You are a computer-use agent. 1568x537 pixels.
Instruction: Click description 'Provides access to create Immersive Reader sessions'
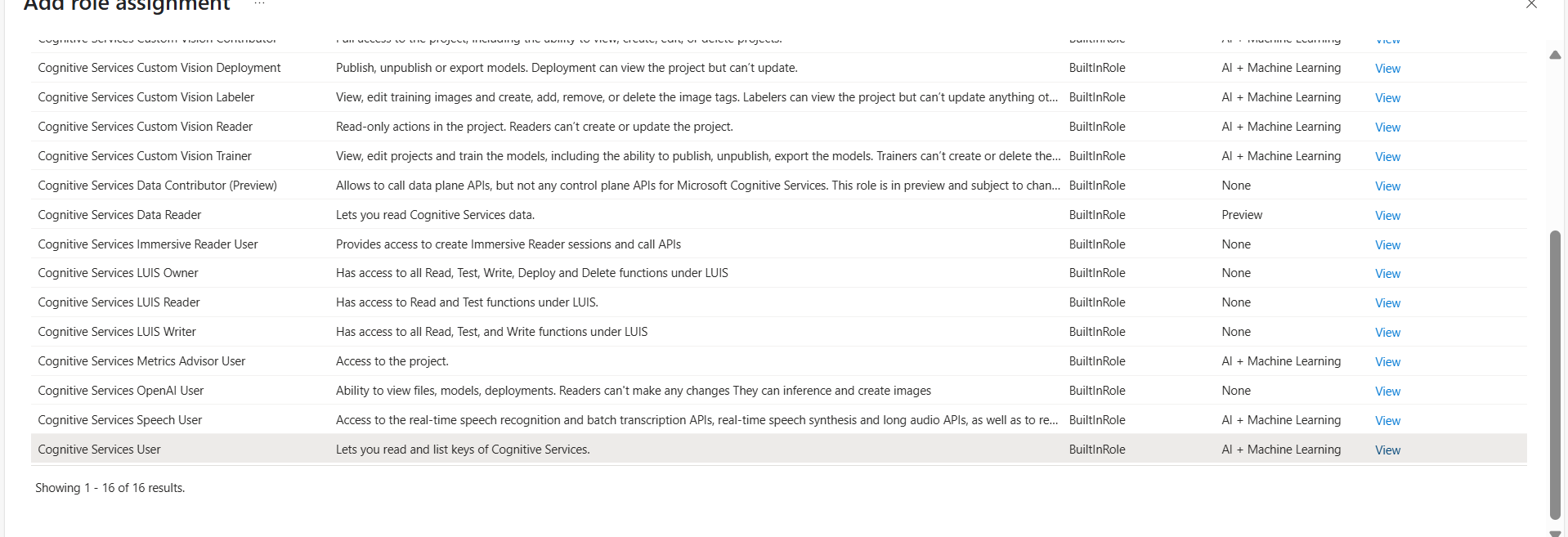click(508, 244)
